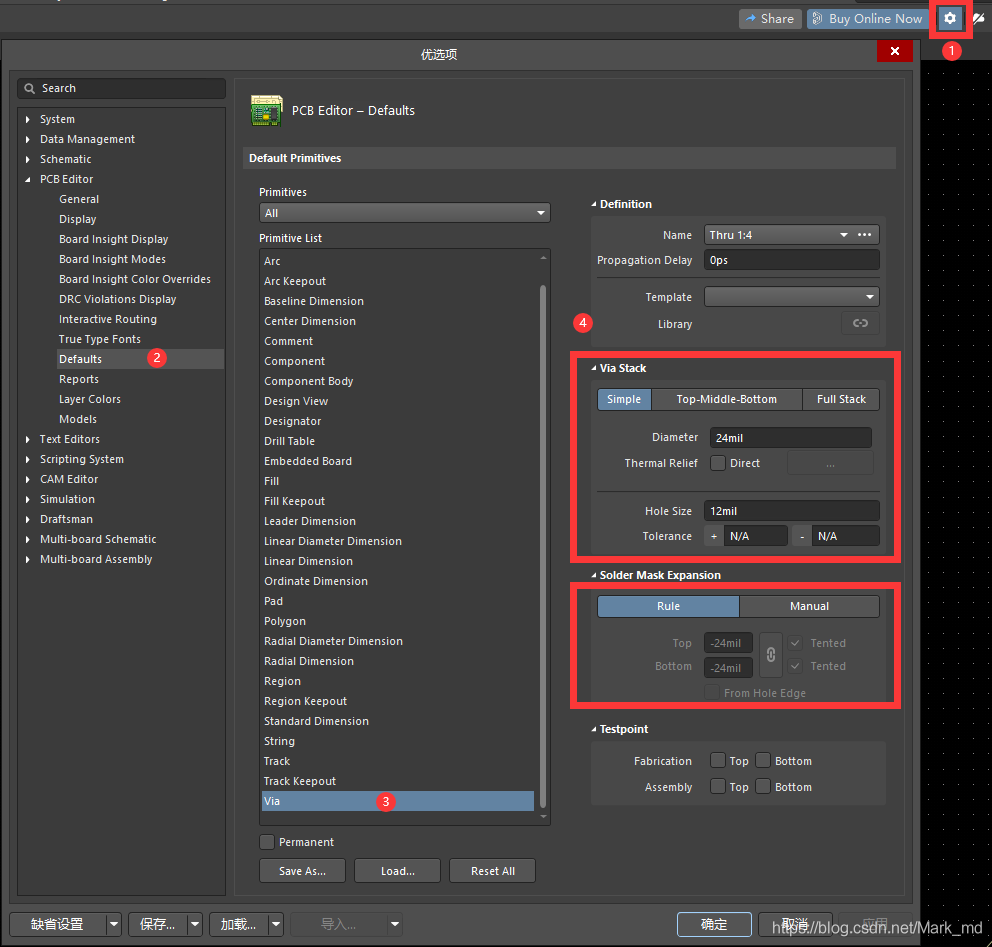The image size is (992, 947).
Task: Expand the System tree node
Action: click(x=28, y=119)
